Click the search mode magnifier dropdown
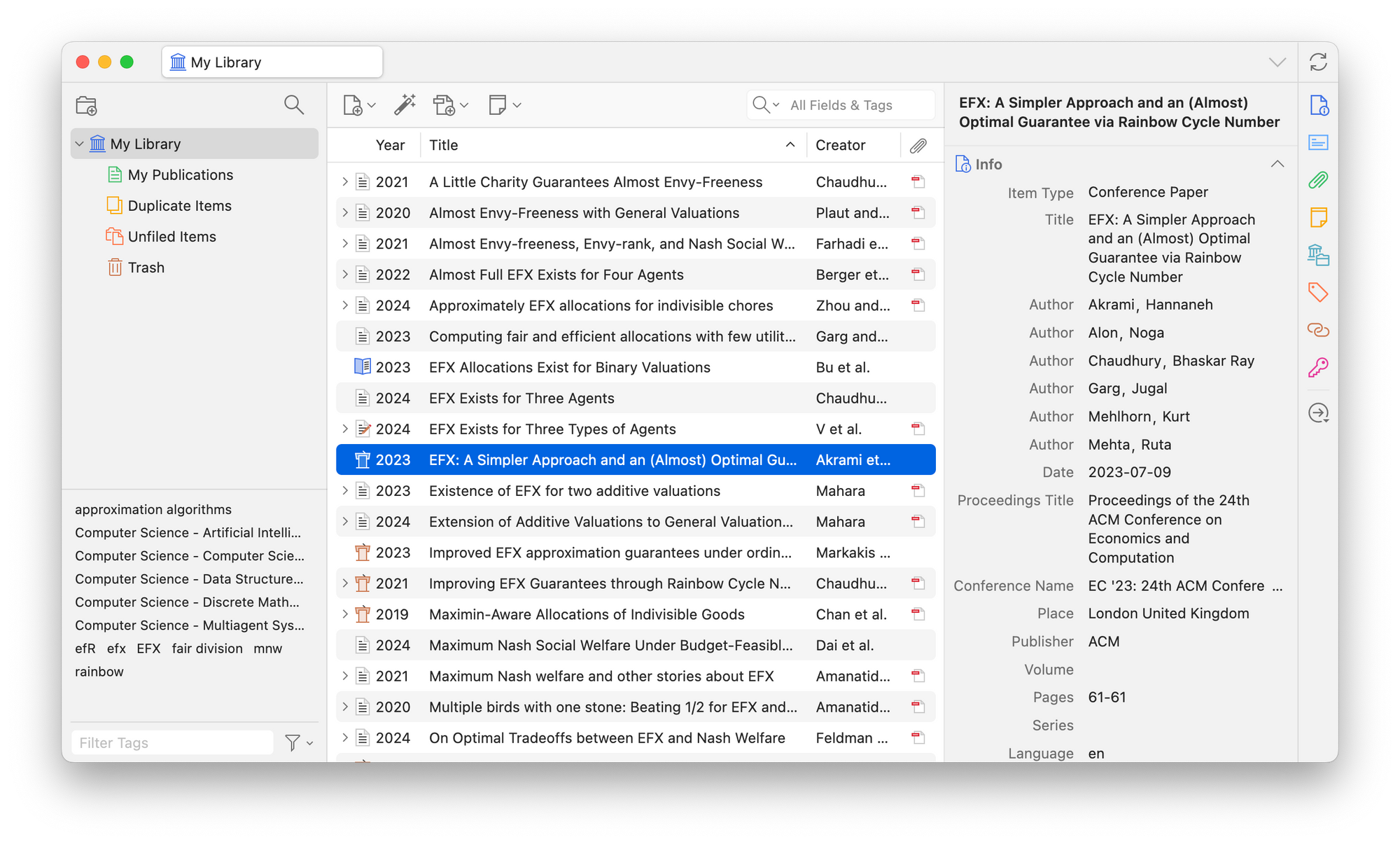The width and height of the screenshot is (1400, 844). click(766, 105)
